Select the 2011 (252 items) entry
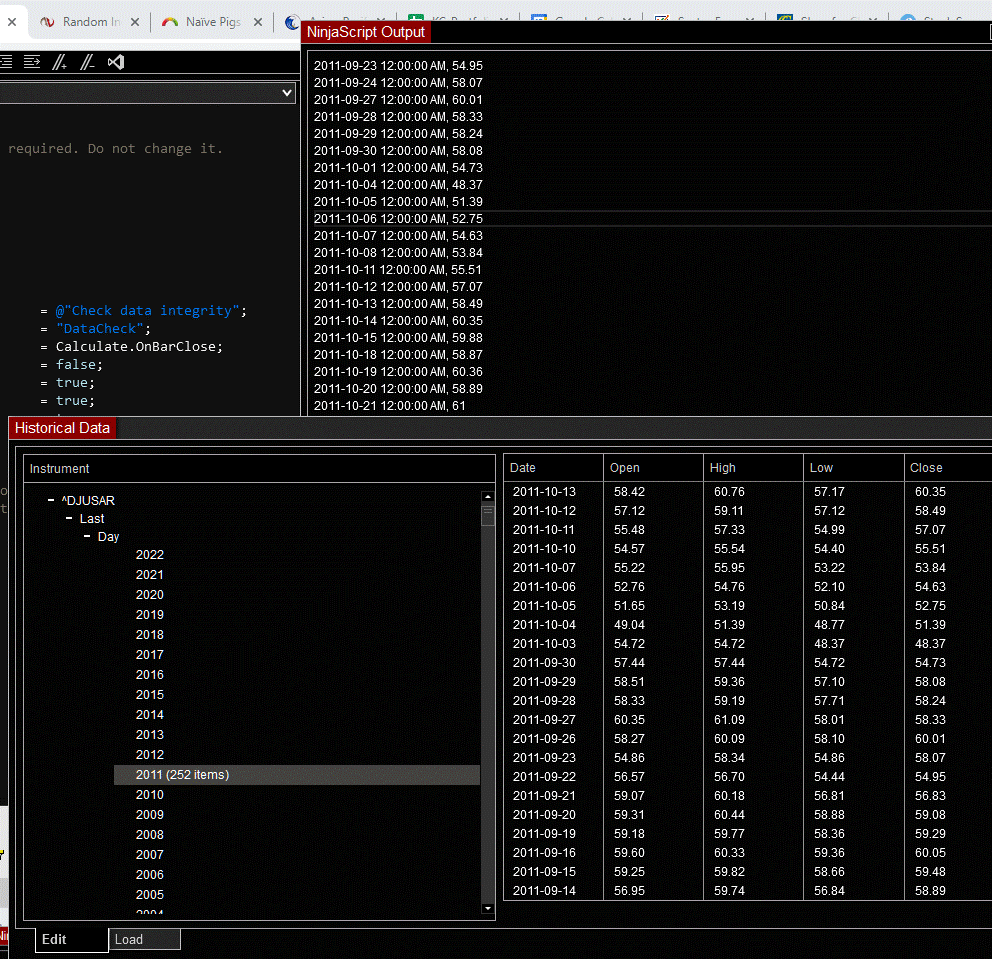Screen dimensions: 992x959 [182, 775]
